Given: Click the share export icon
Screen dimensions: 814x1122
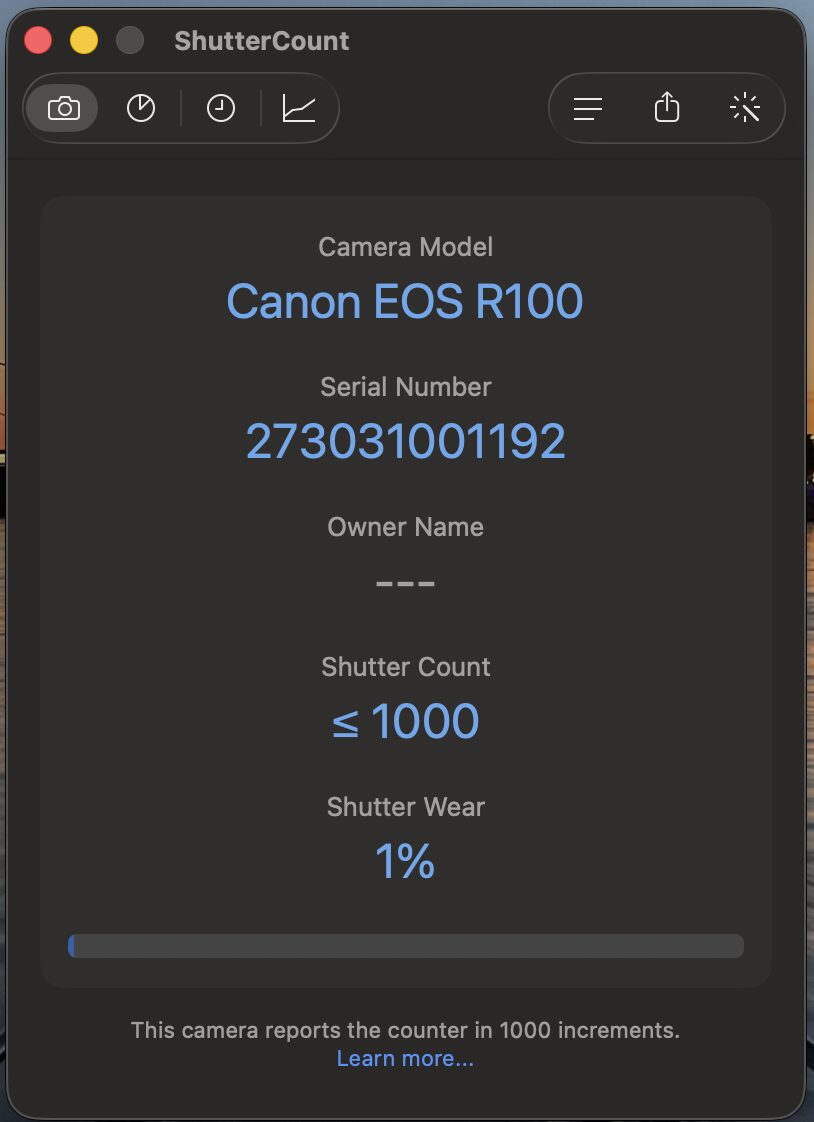Looking at the screenshot, I should coord(667,108).
